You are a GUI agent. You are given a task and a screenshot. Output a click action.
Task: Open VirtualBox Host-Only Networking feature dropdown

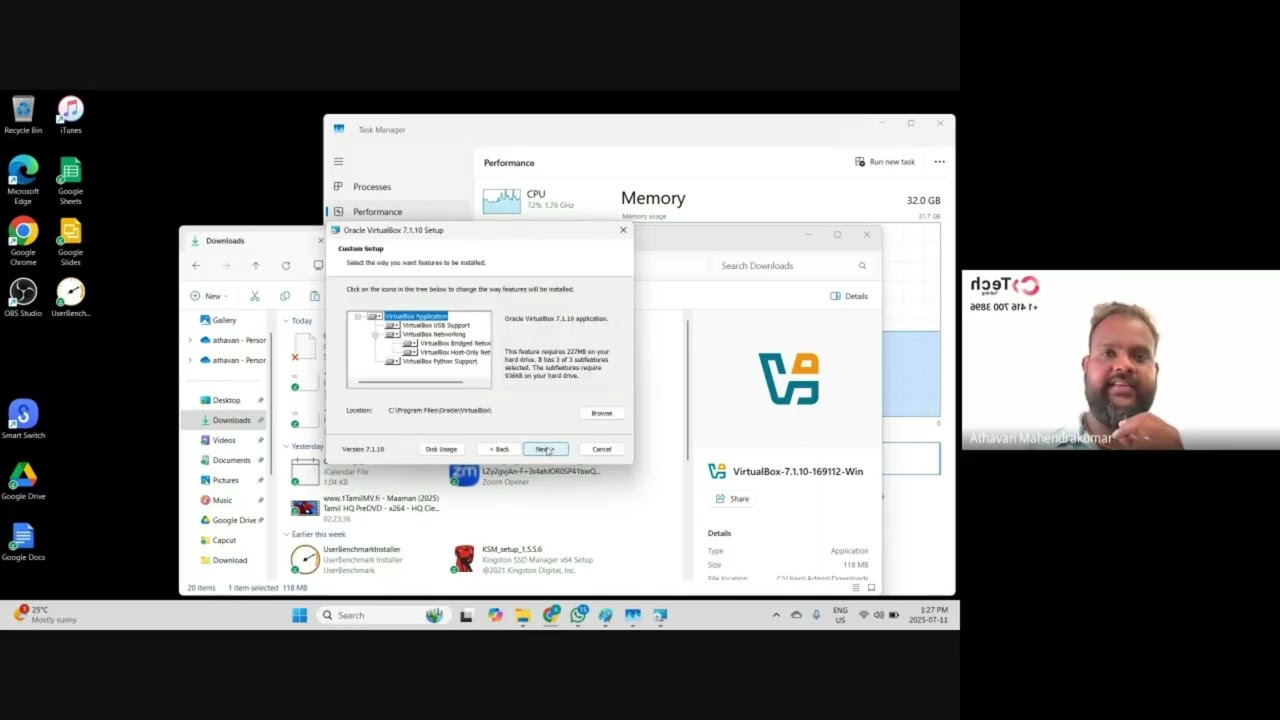[410, 352]
